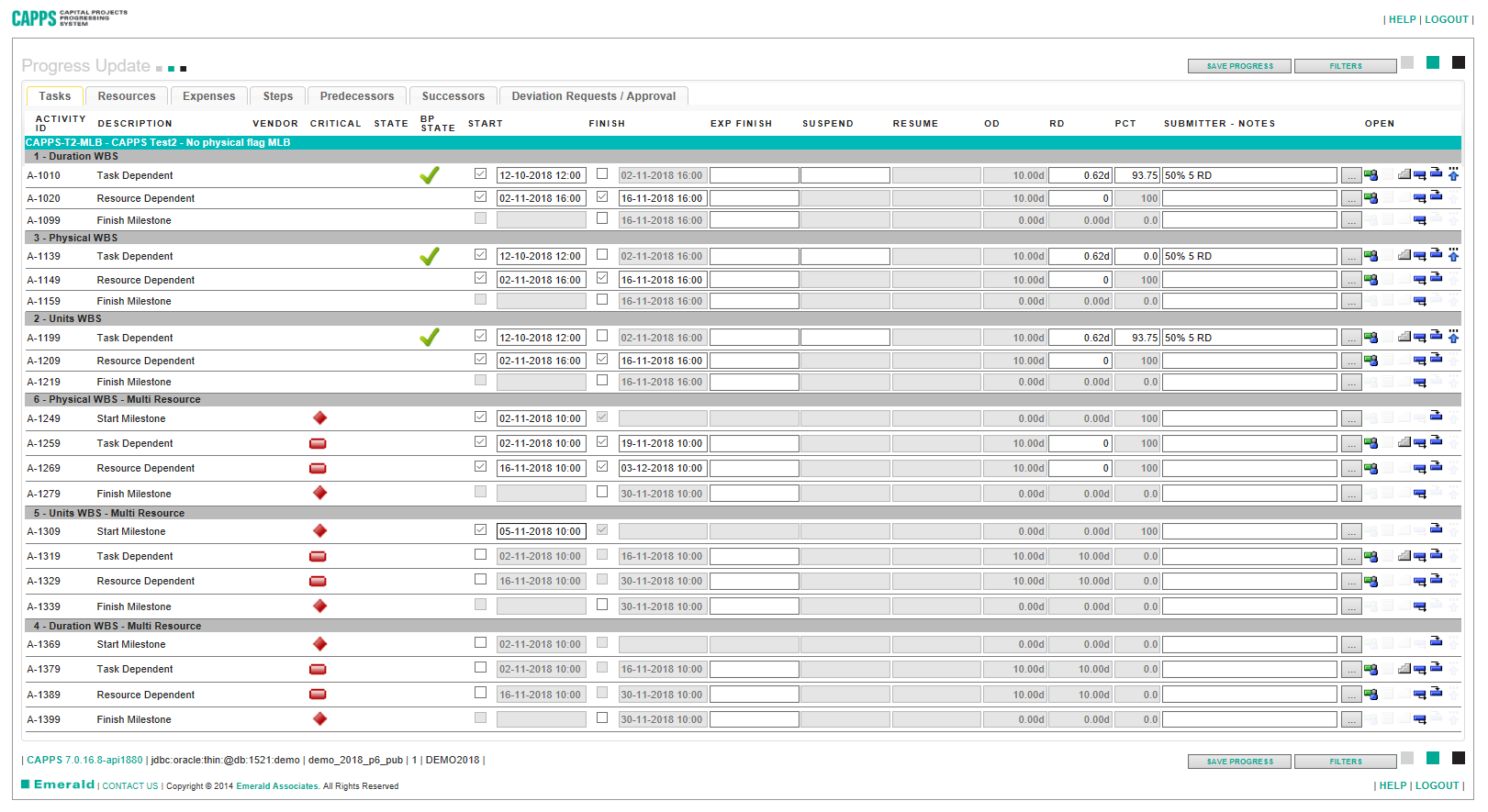Click the top Save Progress button
The width and height of the screenshot is (1488, 812).
click(1239, 66)
